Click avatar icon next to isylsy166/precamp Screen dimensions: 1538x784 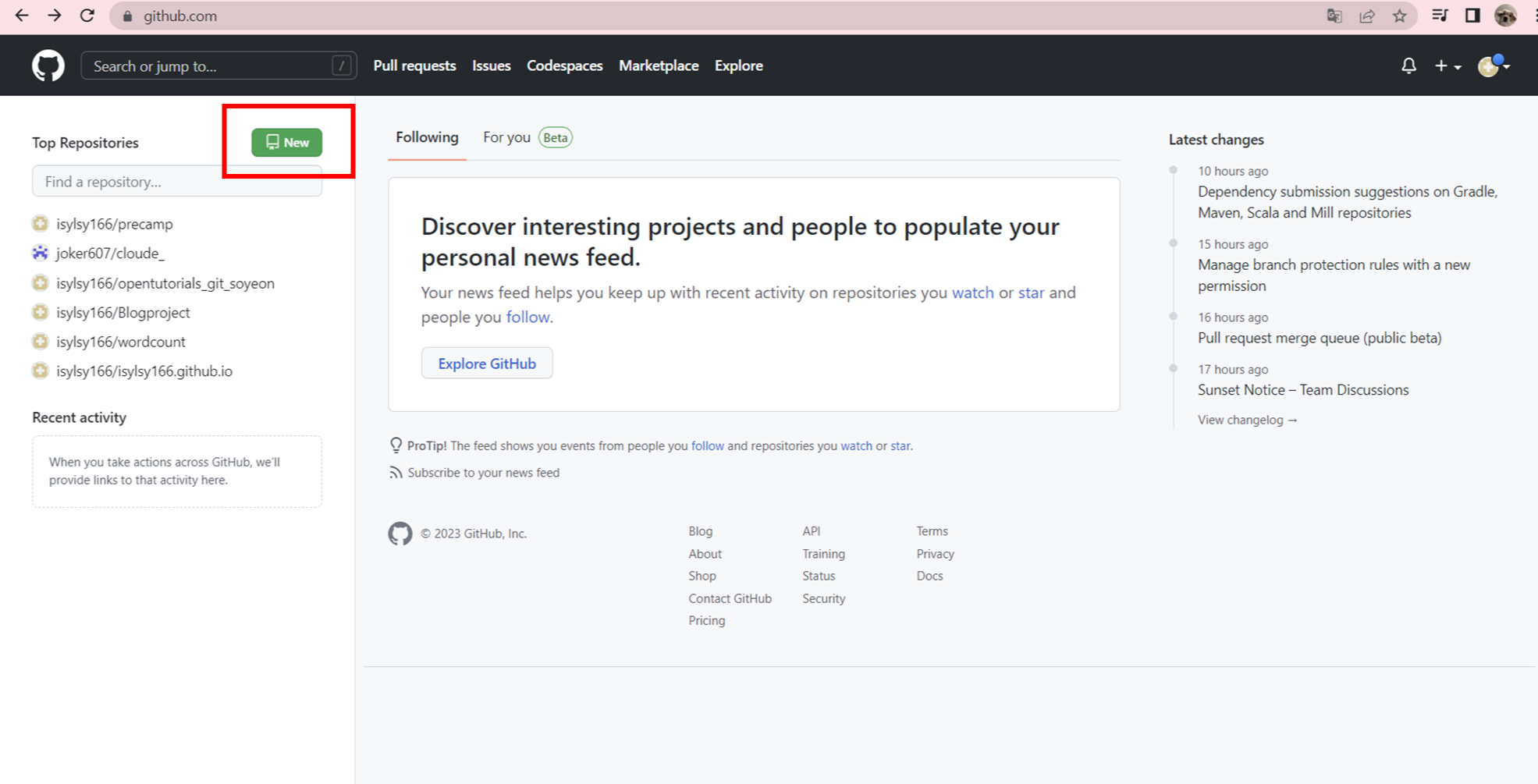[41, 224]
